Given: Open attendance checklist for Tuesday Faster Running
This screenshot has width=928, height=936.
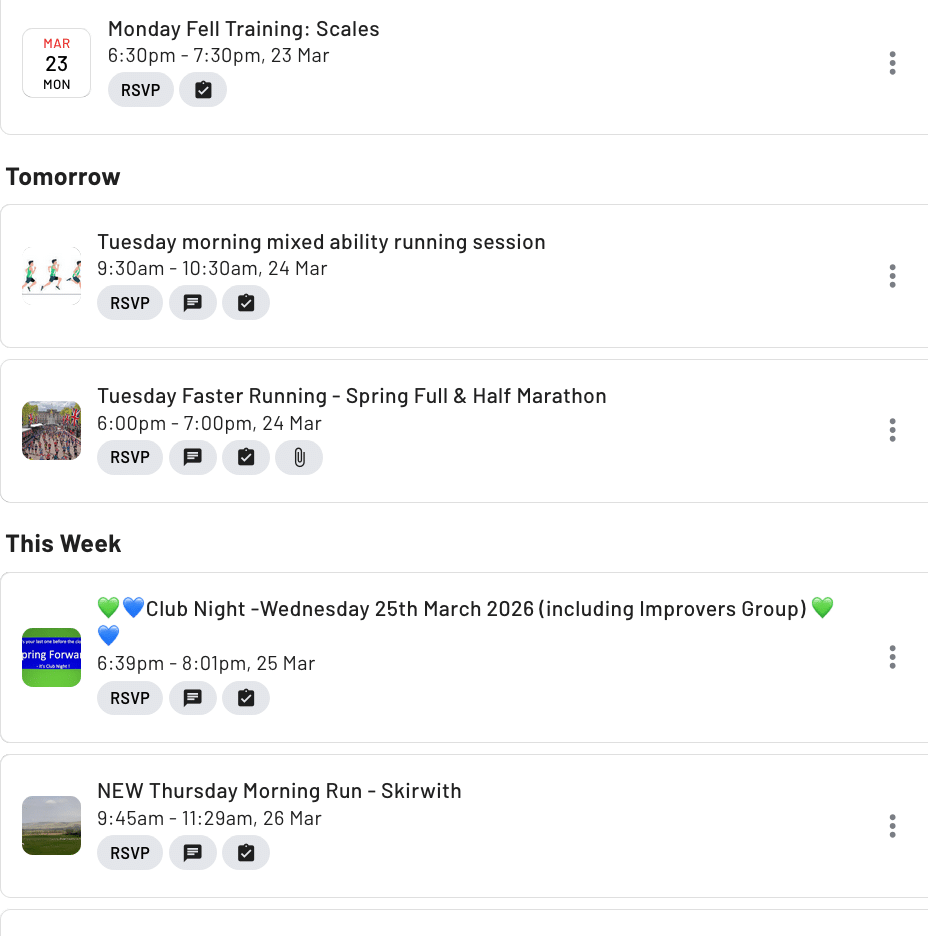Looking at the screenshot, I should (246, 457).
